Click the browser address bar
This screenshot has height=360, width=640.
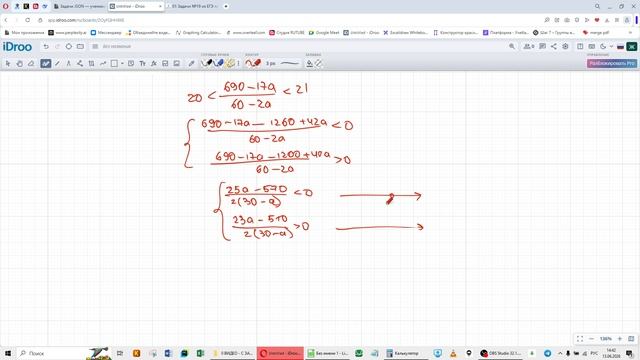[x=286, y=20]
